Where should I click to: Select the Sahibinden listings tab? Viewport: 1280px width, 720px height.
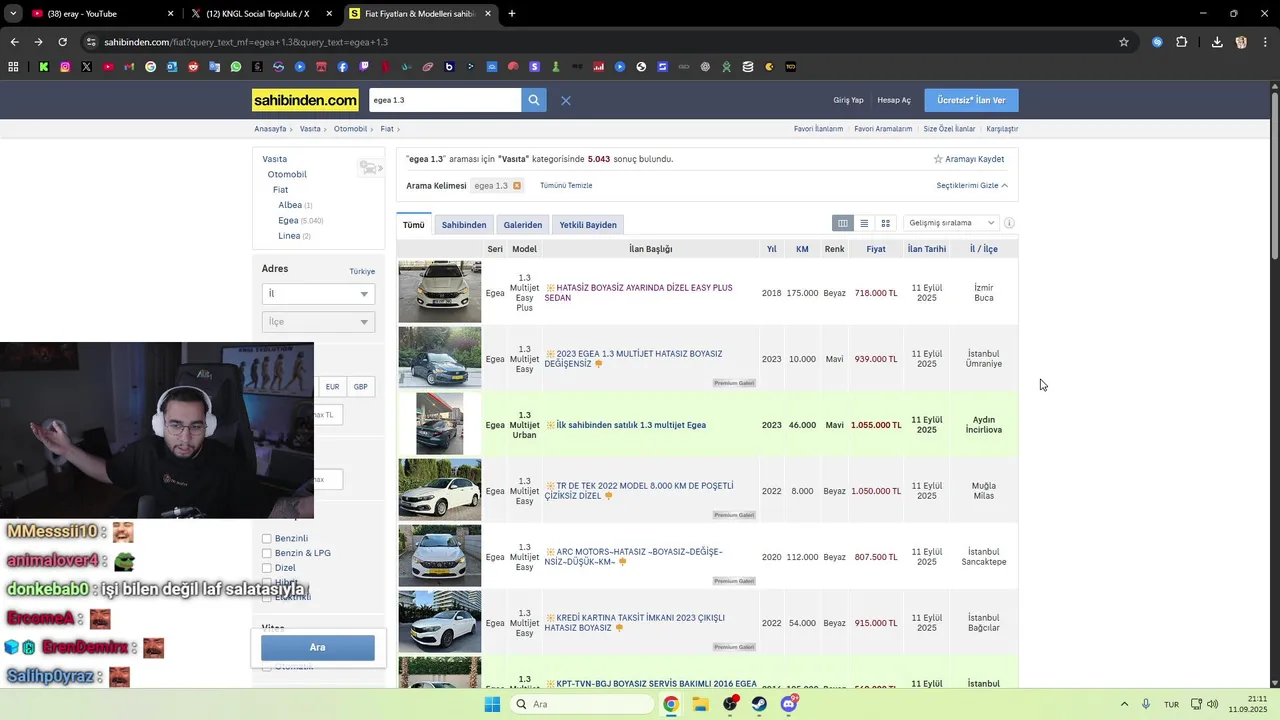tap(464, 225)
